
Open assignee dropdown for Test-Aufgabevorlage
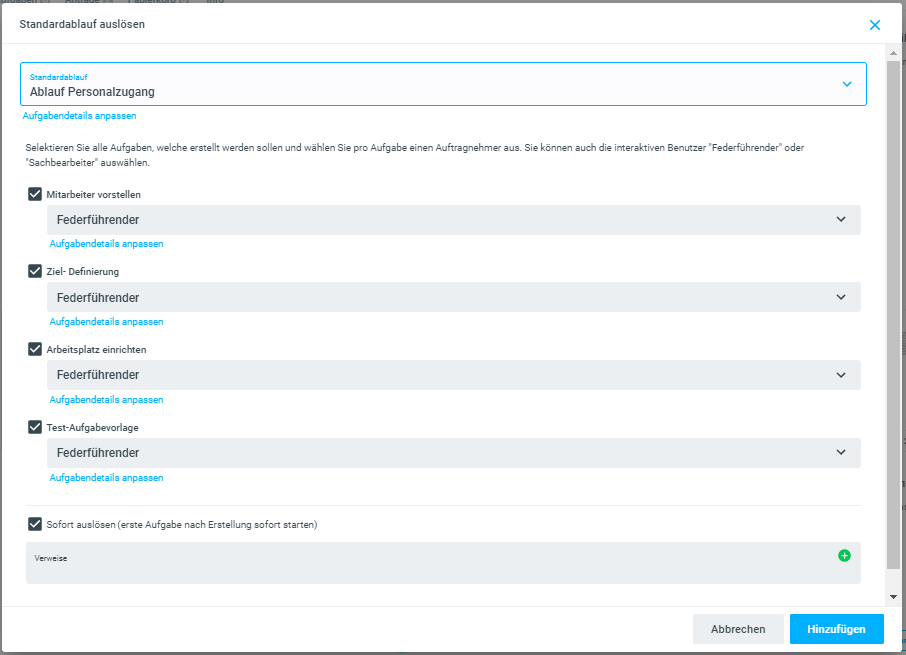click(x=453, y=453)
